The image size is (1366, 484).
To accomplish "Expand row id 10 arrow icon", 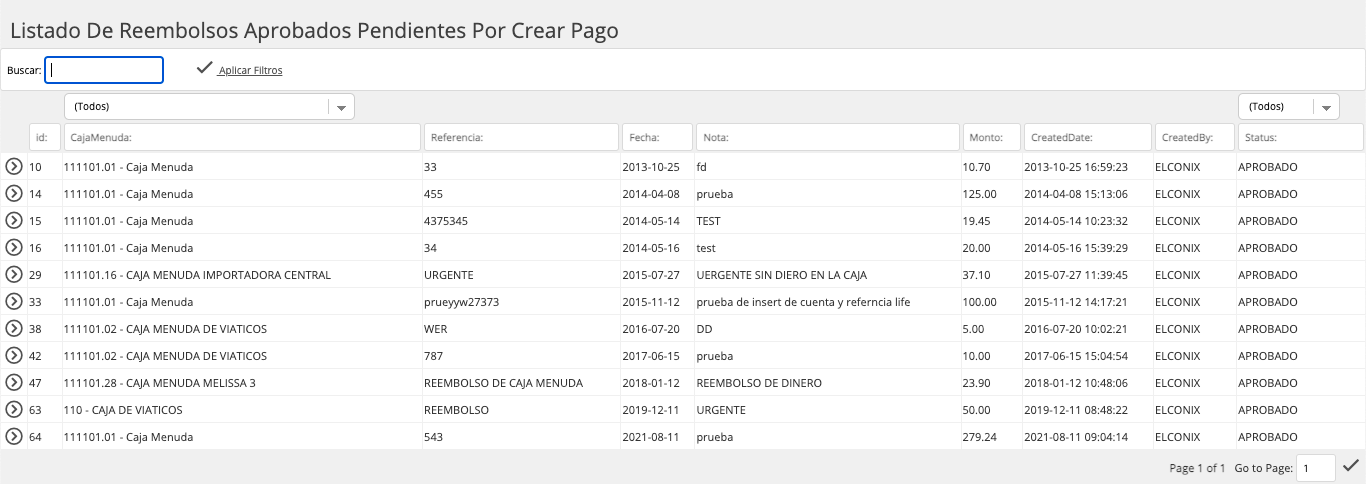I will 14,167.
